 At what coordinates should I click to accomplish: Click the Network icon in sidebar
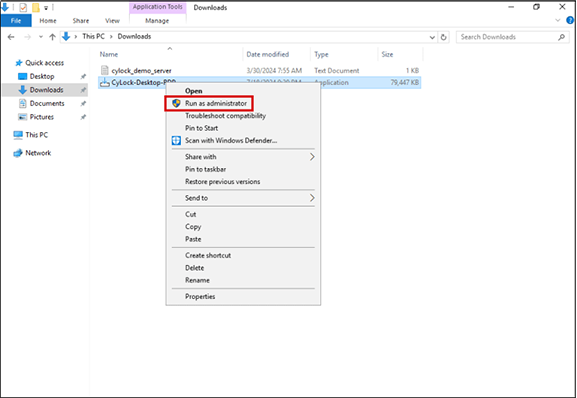[18, 153]
